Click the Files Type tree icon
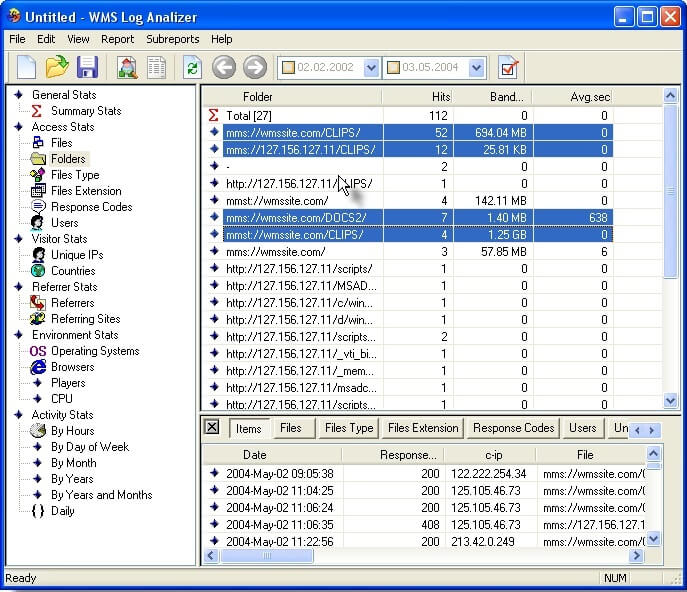Viewport: 687px width, 592px height. click(38, 175)
